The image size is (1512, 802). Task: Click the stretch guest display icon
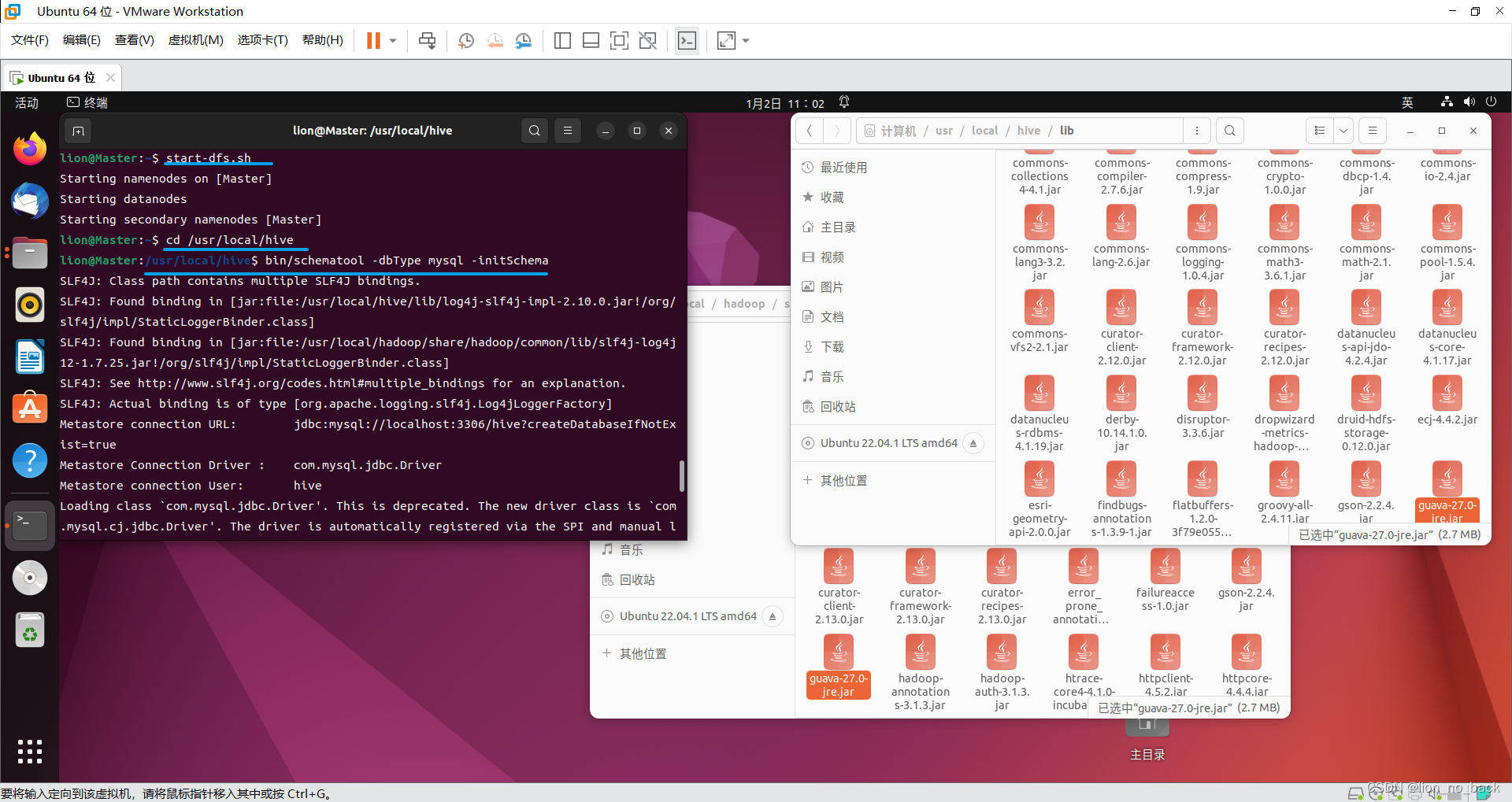coord(726,40)
